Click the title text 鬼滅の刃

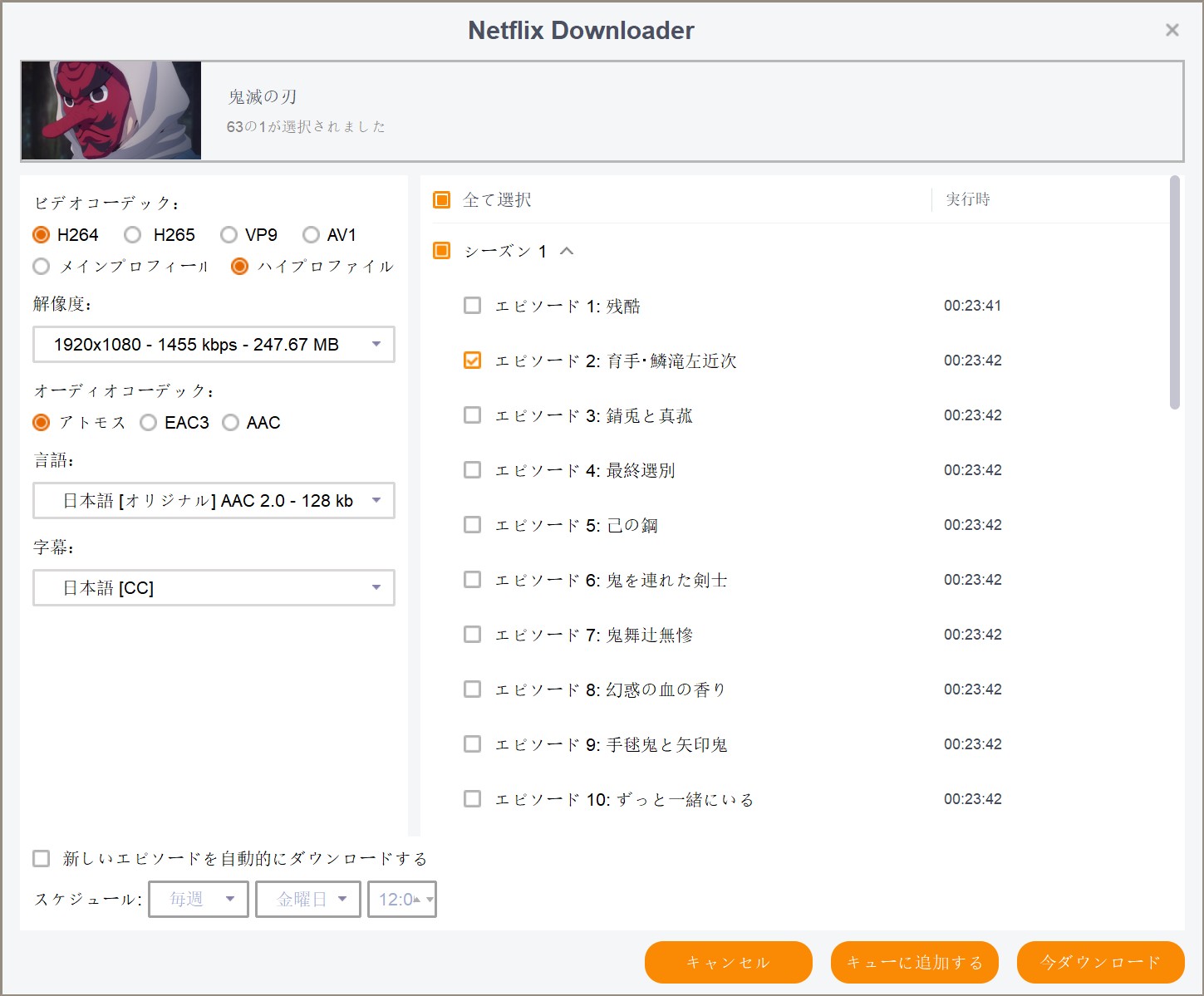coord(263,97)
